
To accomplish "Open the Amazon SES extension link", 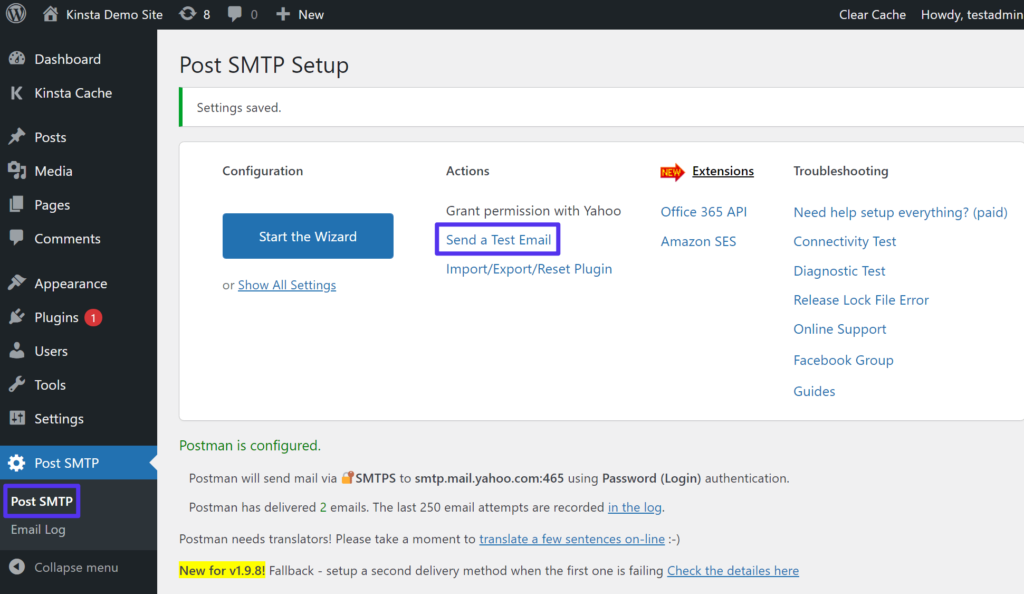I will pyautogui.click(x=698, y=241).
